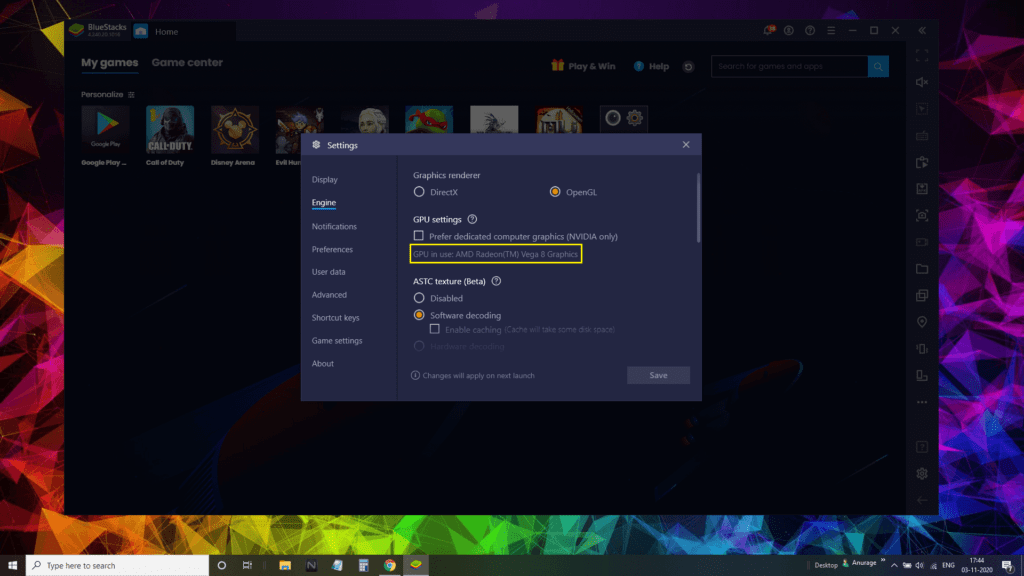Click the rotate screen icon in sidebar

coord(922,376)
